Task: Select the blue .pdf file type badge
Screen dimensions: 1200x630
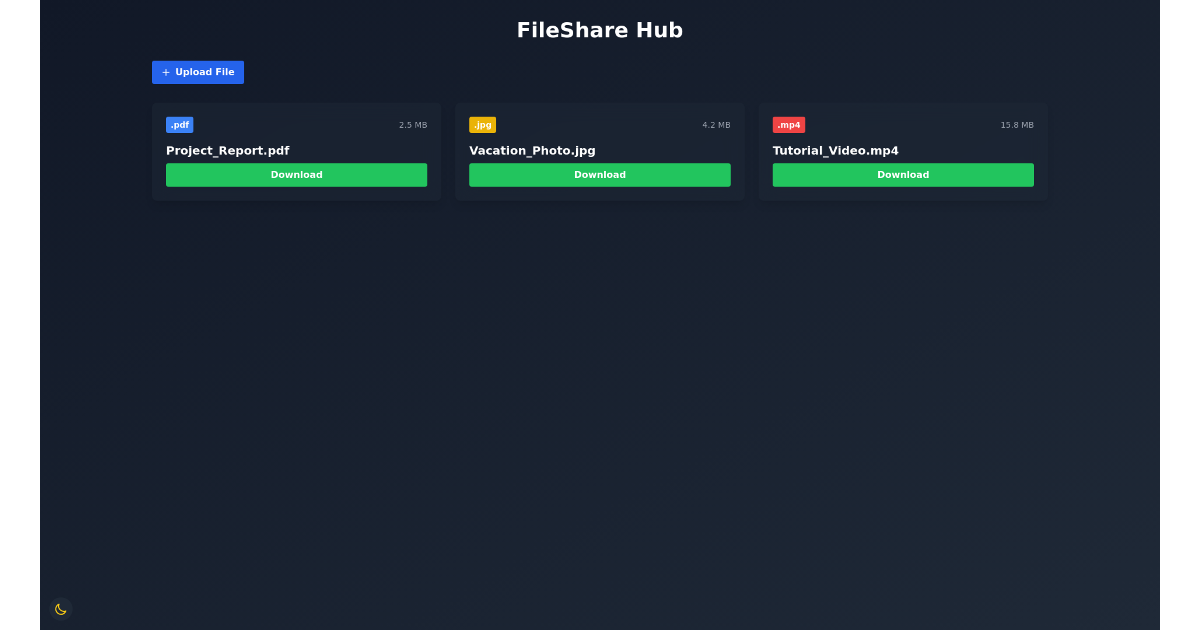Action: [179, 124]
